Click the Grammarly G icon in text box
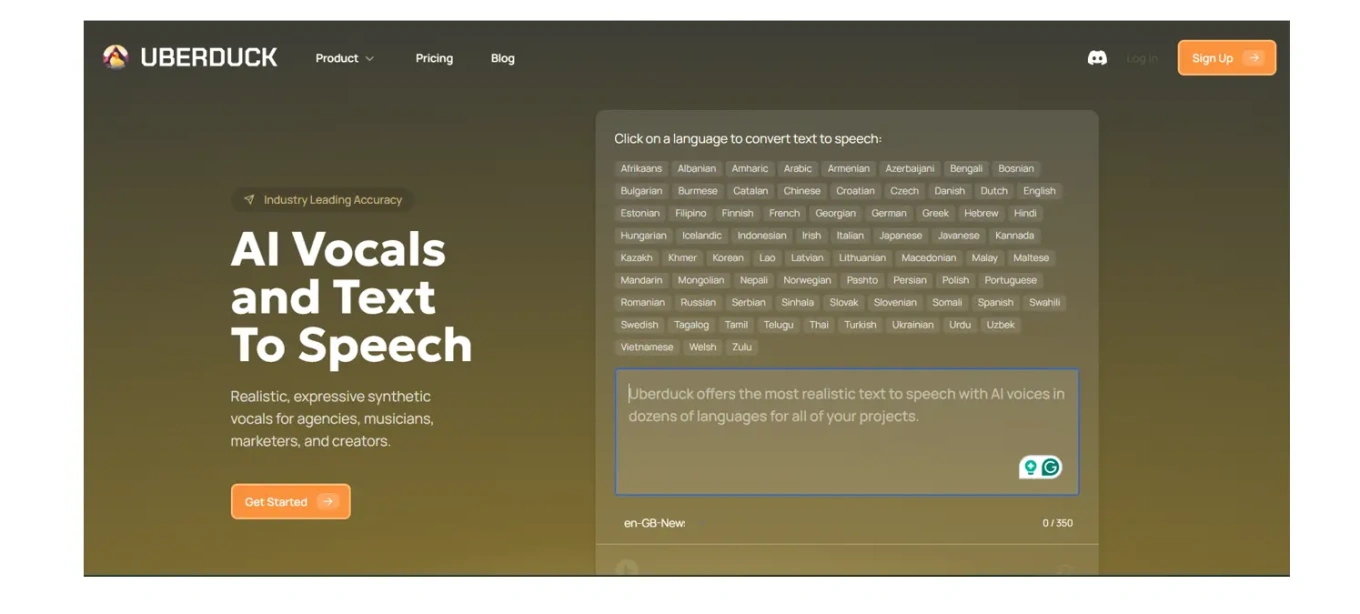This screenshot has width=1360, height=614. [1050, 467]
